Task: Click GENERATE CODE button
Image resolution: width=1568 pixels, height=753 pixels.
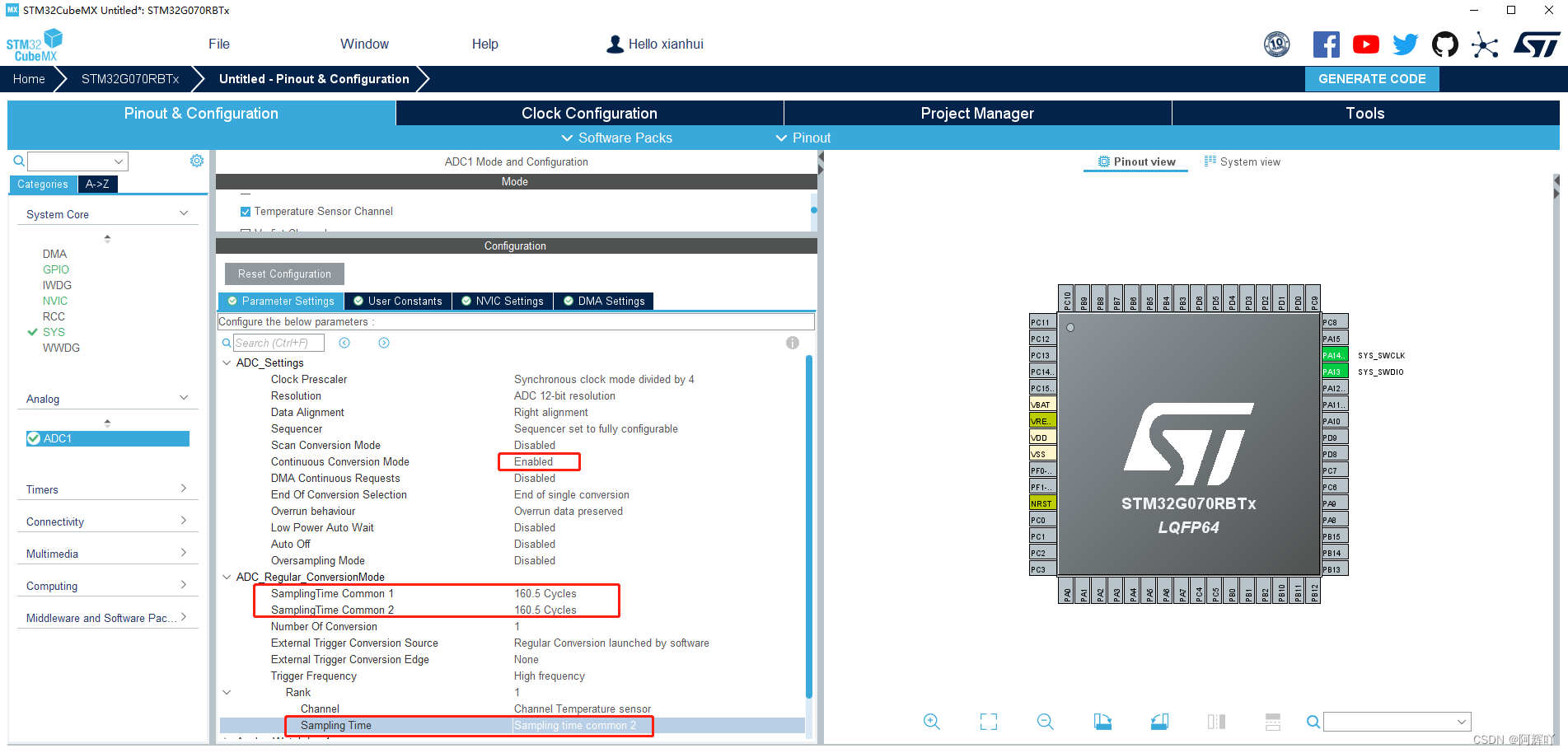Action: pyautogui.click(x=1372, y=79)
